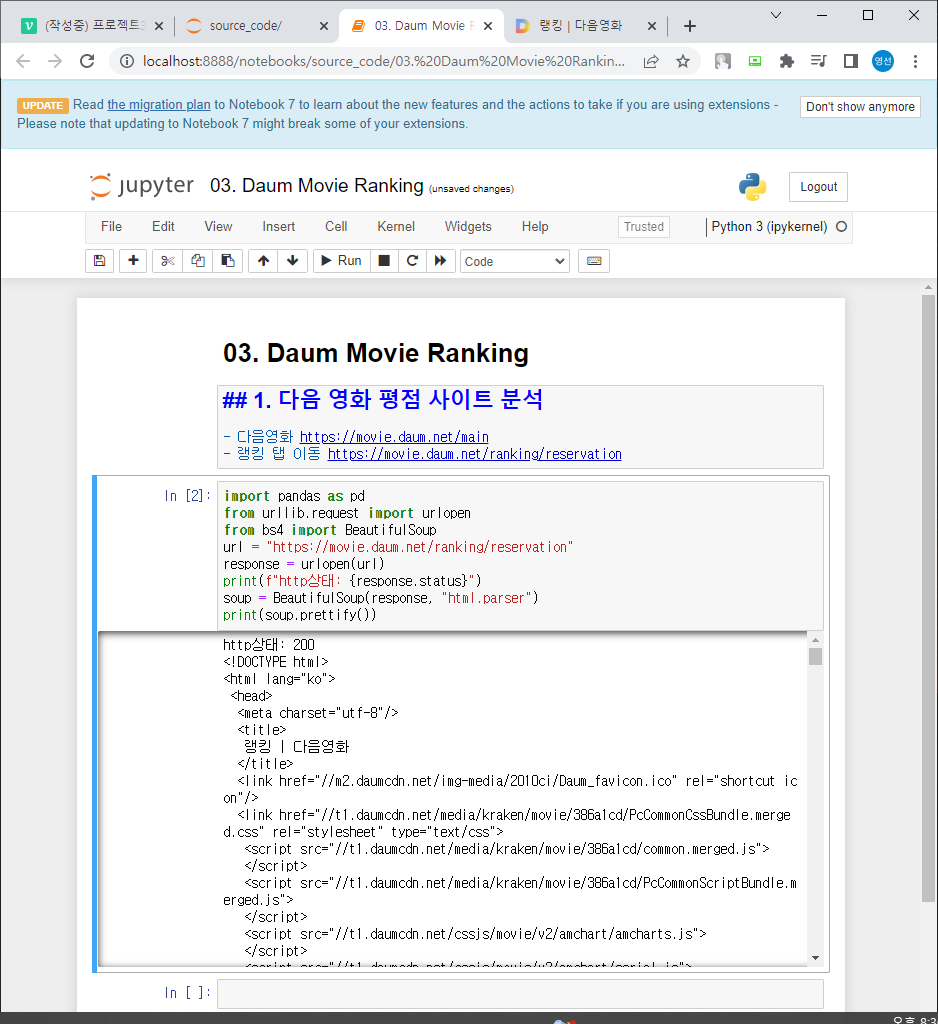The image size is (938, 1024).
Task: Click the kernel idle status circle
Action: (841, 227)
